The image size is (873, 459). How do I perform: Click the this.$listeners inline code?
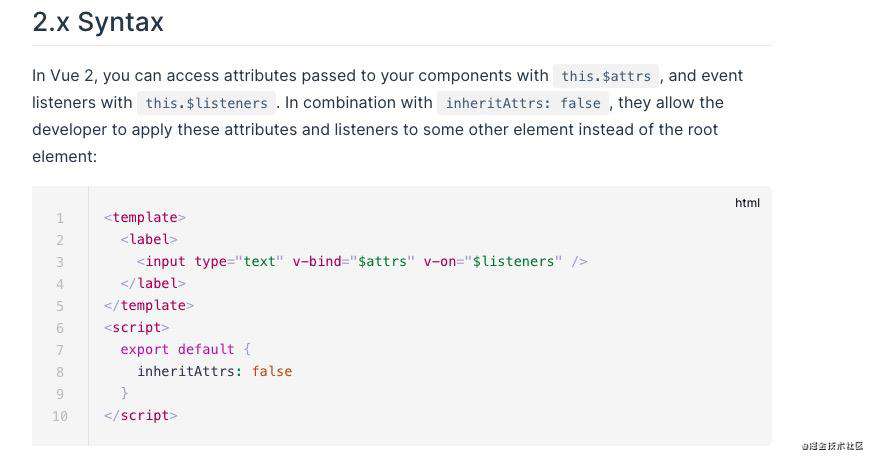(x=207, y=103)
